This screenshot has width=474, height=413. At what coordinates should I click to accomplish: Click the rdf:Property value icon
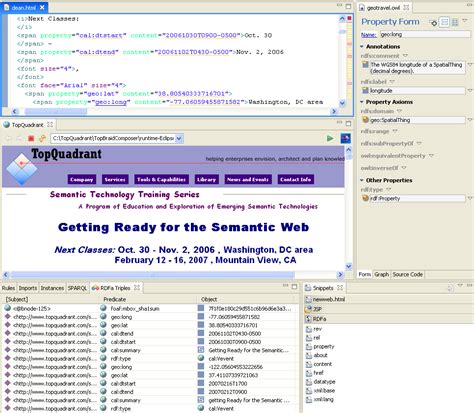[365, 198]
